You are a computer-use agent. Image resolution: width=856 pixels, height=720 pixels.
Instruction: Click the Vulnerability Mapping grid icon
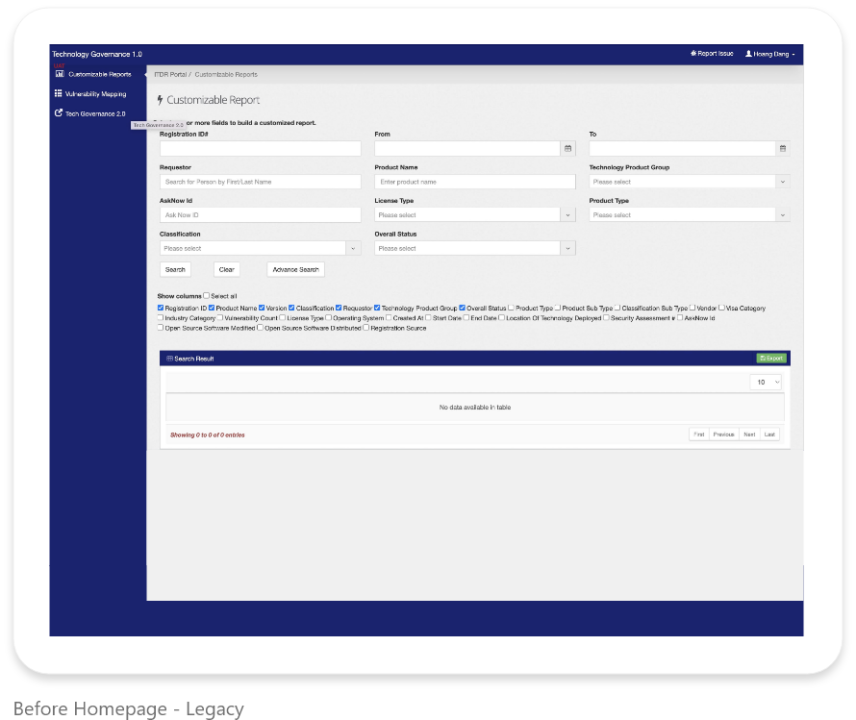coord(58,93)
